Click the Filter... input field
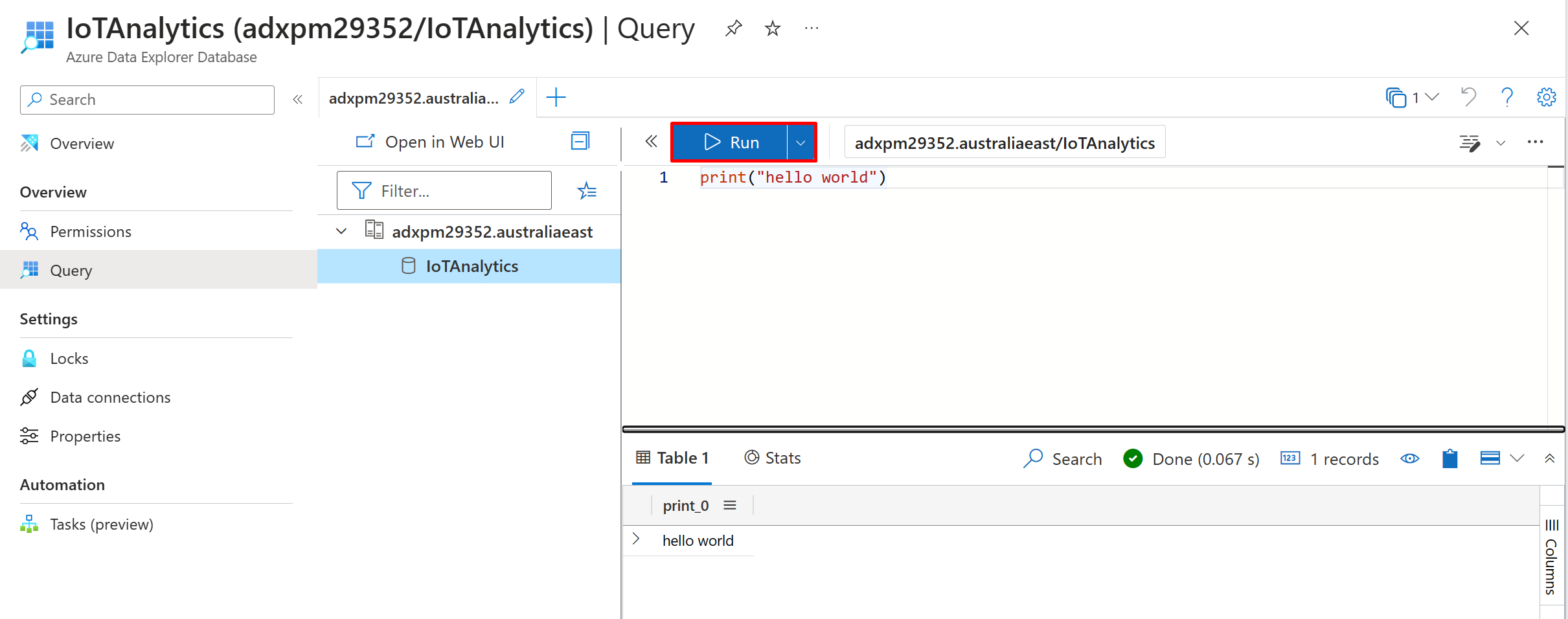This screenshot has width=1568, height=619. pos(444,190)
